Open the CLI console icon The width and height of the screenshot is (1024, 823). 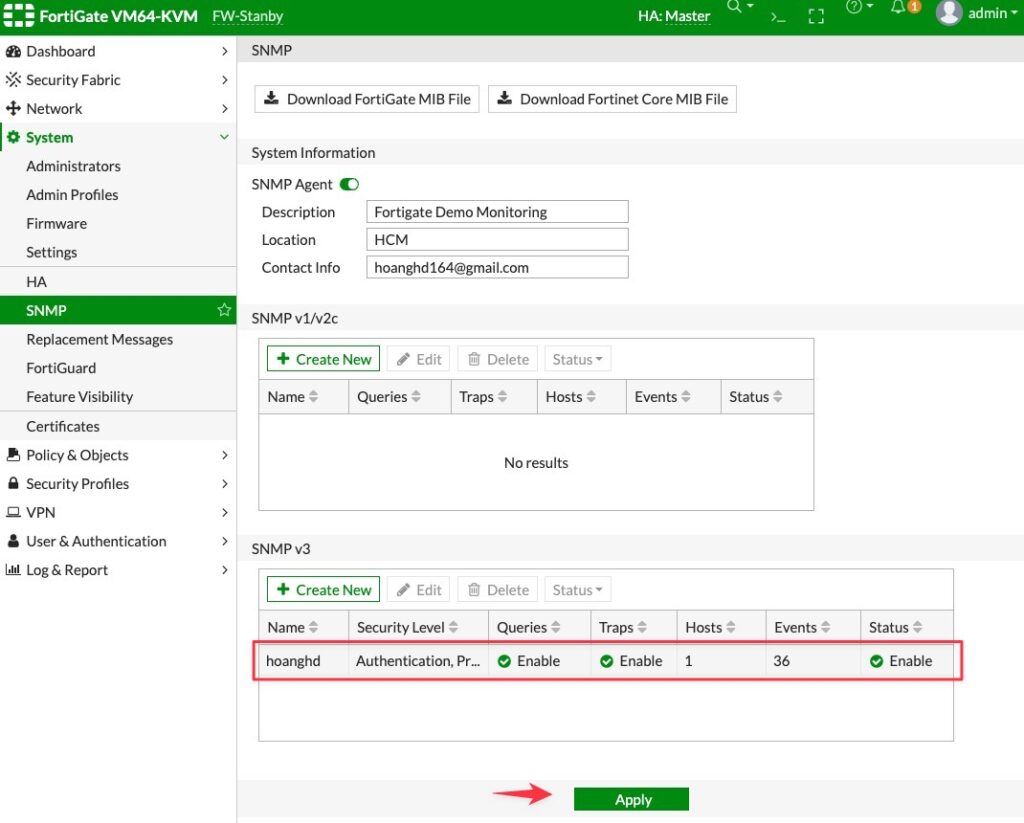[778, 17]
